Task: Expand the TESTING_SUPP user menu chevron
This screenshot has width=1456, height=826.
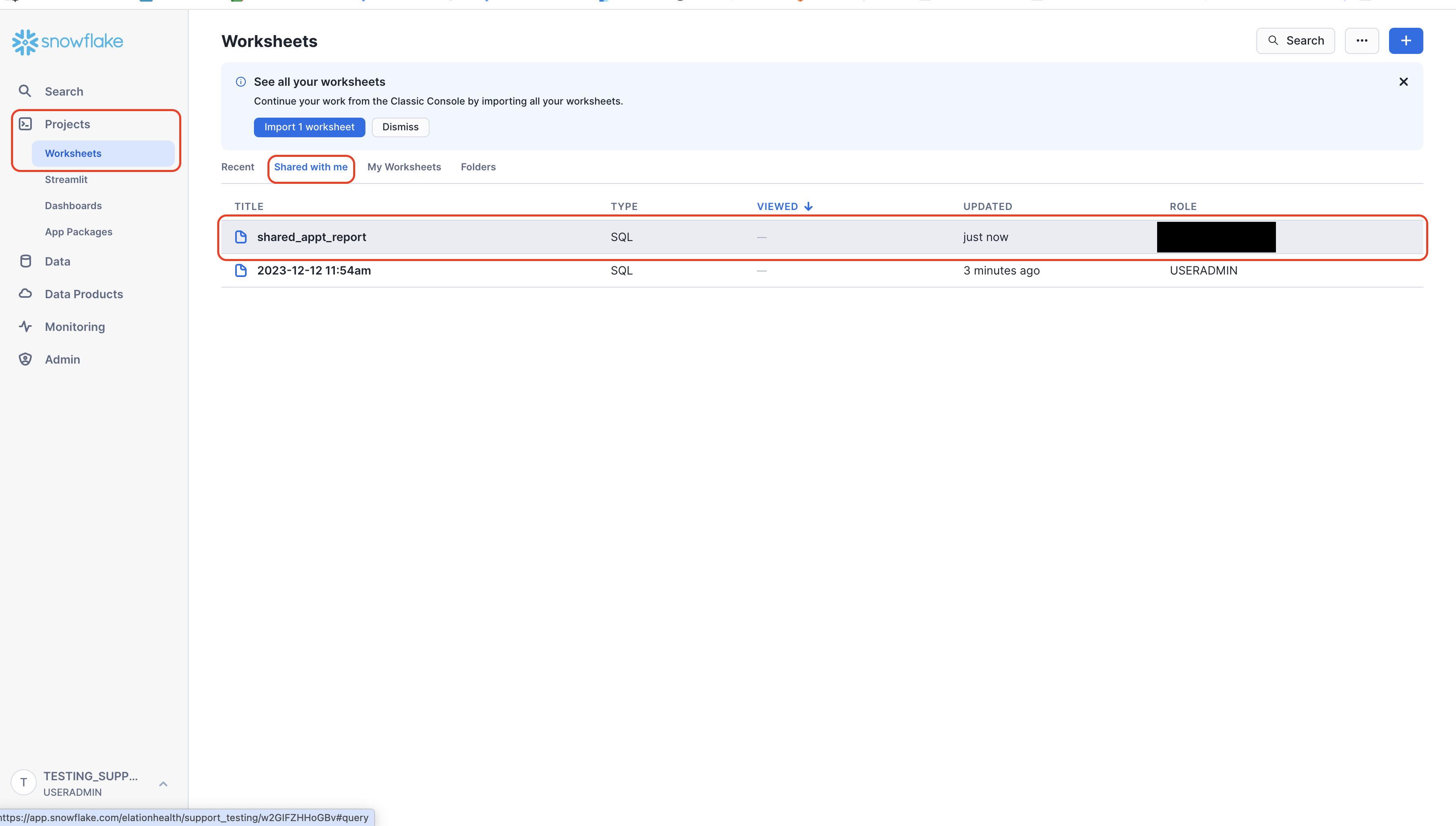Action: (163, 784)
